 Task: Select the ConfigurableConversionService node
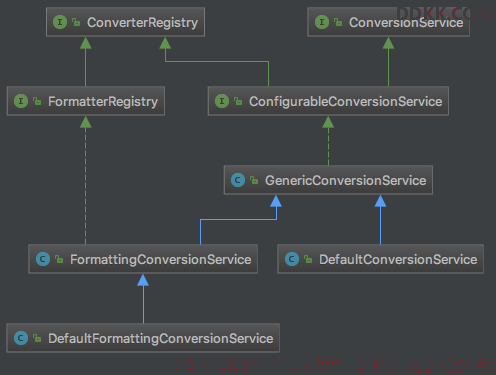tap(328, 101)
